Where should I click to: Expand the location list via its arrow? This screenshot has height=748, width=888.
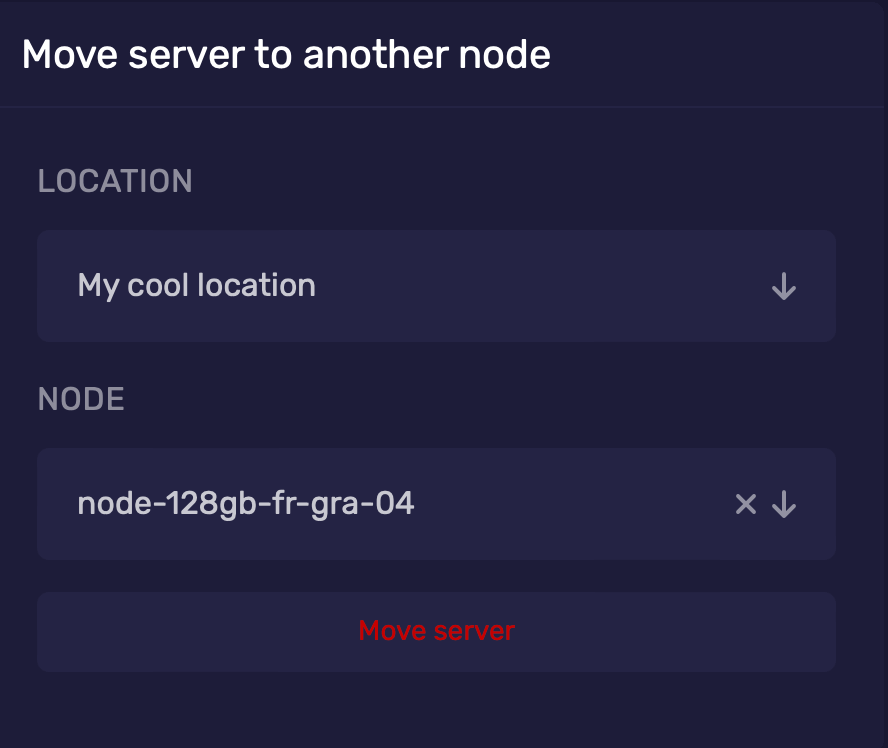pos(784,288)
